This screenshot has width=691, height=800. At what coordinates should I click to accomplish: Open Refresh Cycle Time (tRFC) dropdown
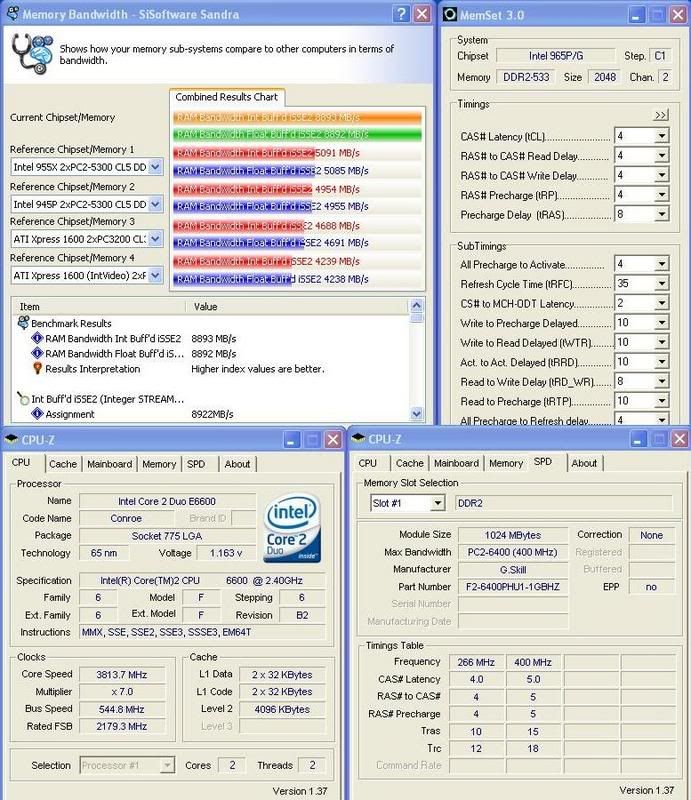[x=661, y=283]
